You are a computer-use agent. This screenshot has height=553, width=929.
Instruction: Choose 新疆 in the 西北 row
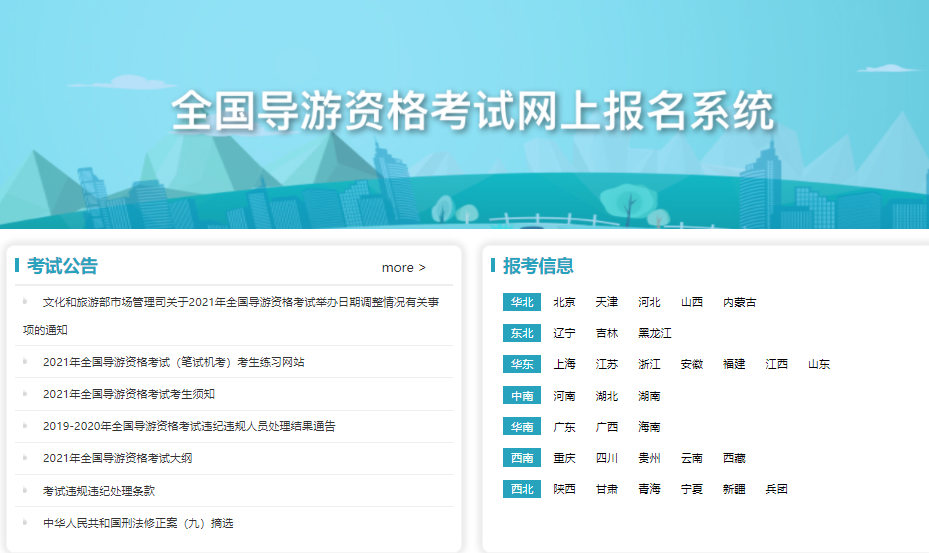[734, 489]
